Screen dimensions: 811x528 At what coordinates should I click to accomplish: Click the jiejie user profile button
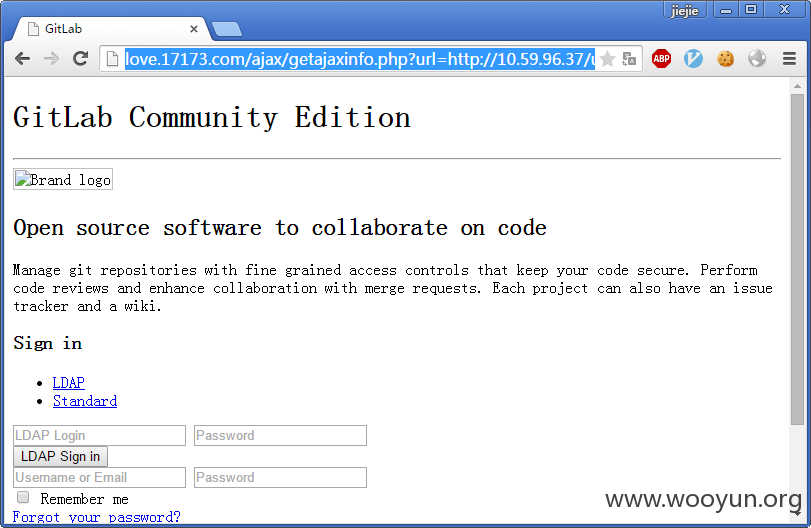click(684, 10)
